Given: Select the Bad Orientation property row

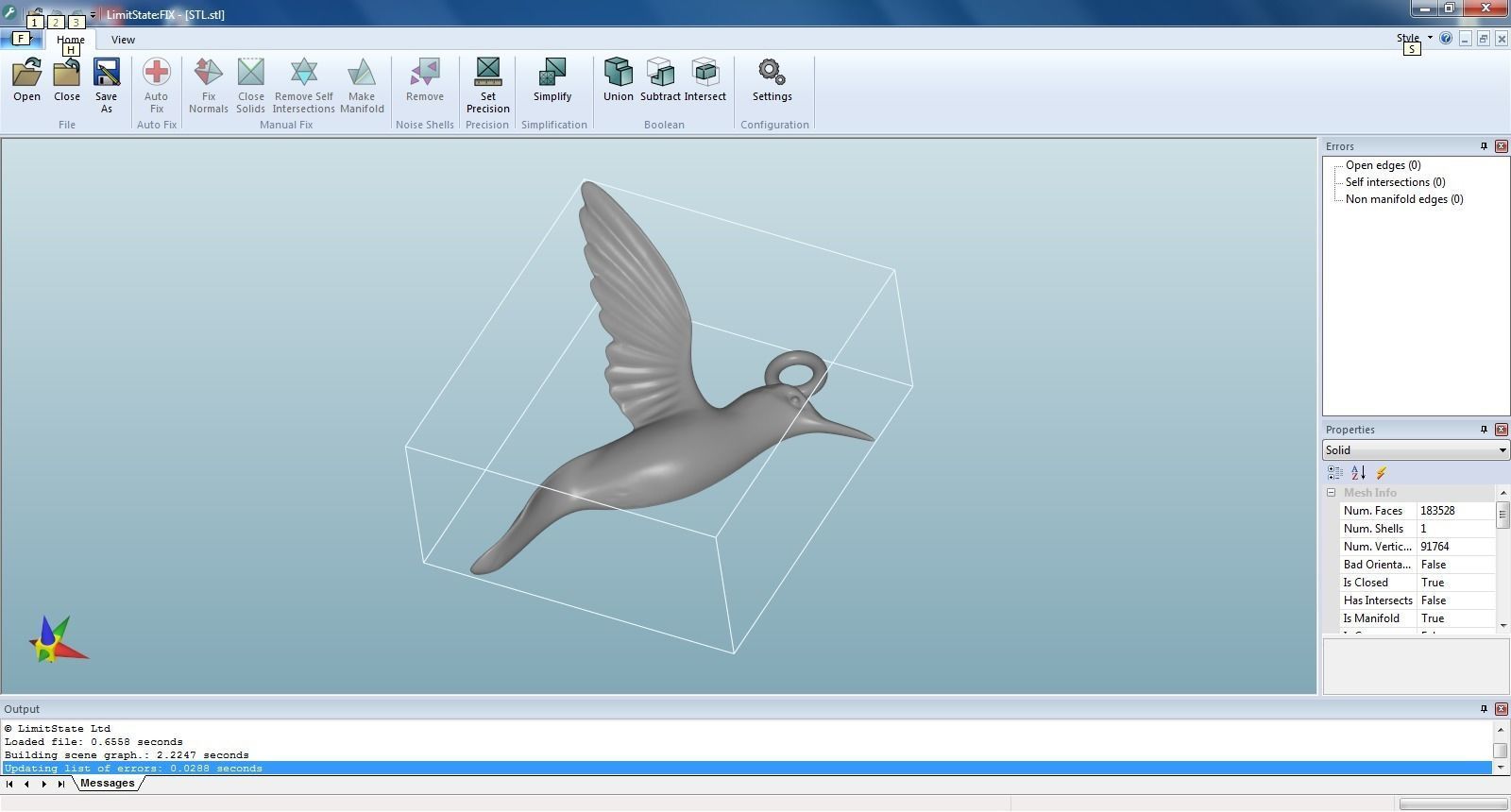Looking at the screenshot, I should click(x=1418, y=565).
